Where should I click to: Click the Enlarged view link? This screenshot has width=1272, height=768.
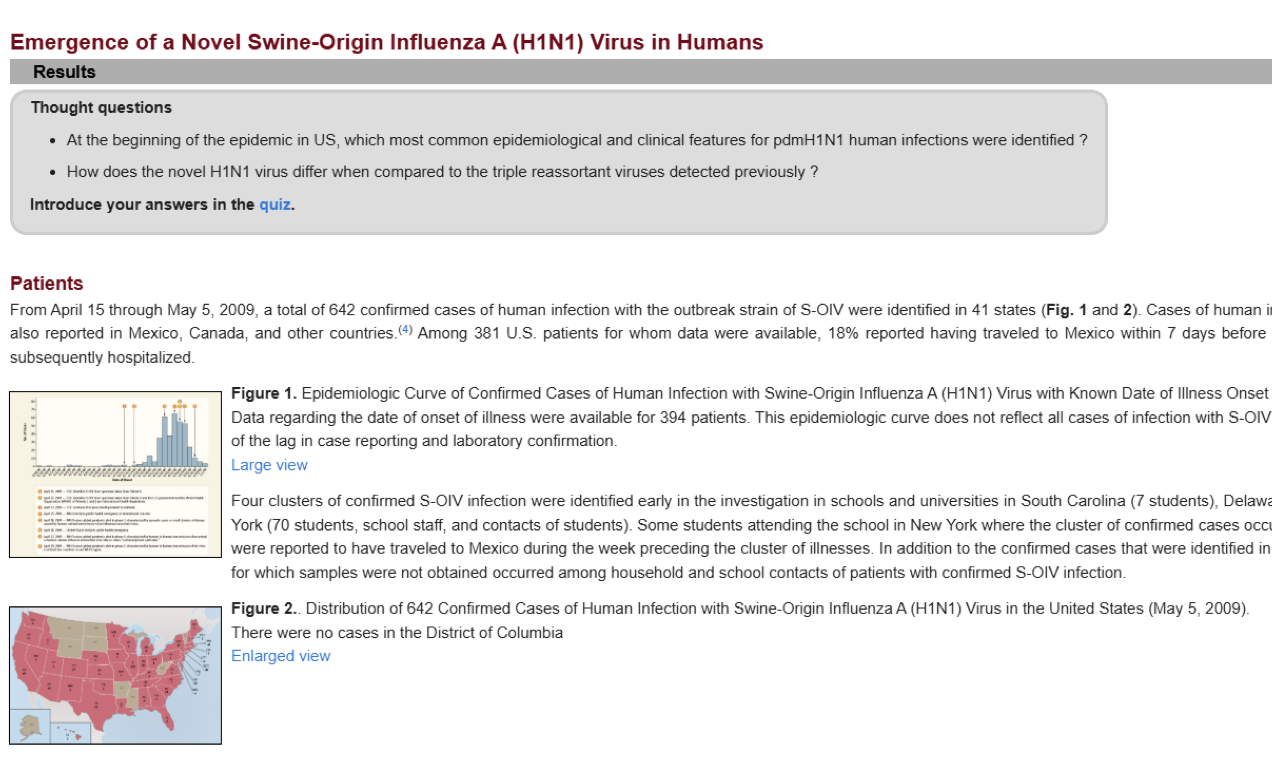tap(280, 656)
